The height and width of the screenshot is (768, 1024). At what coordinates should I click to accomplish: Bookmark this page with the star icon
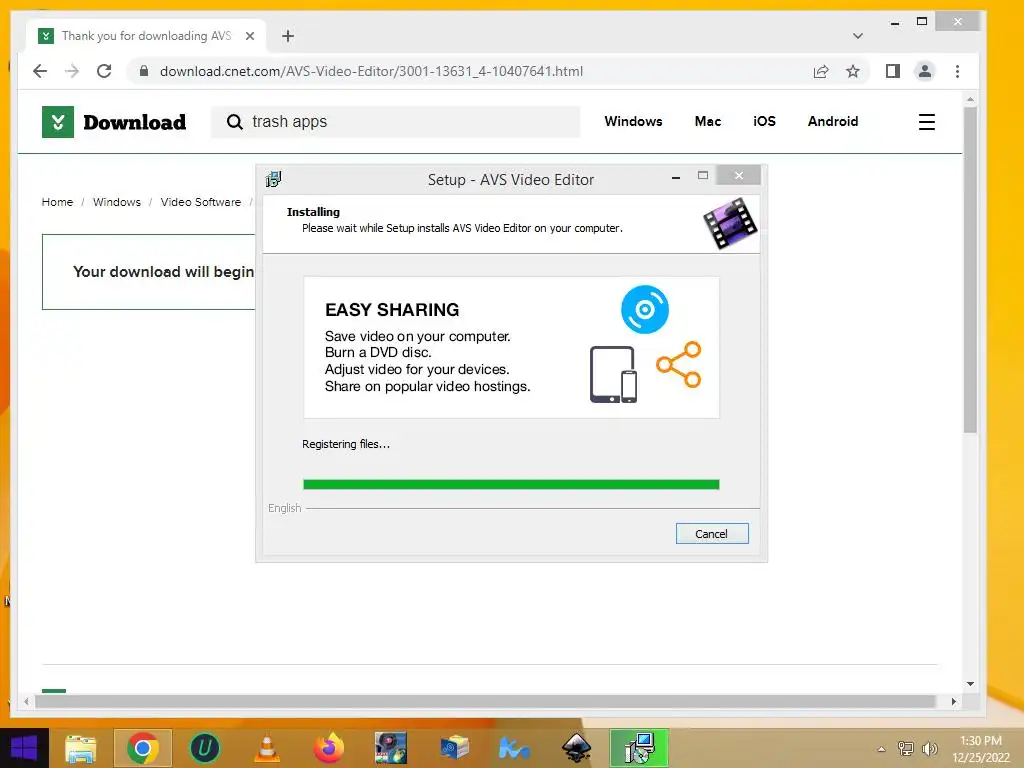coord(853,71)
